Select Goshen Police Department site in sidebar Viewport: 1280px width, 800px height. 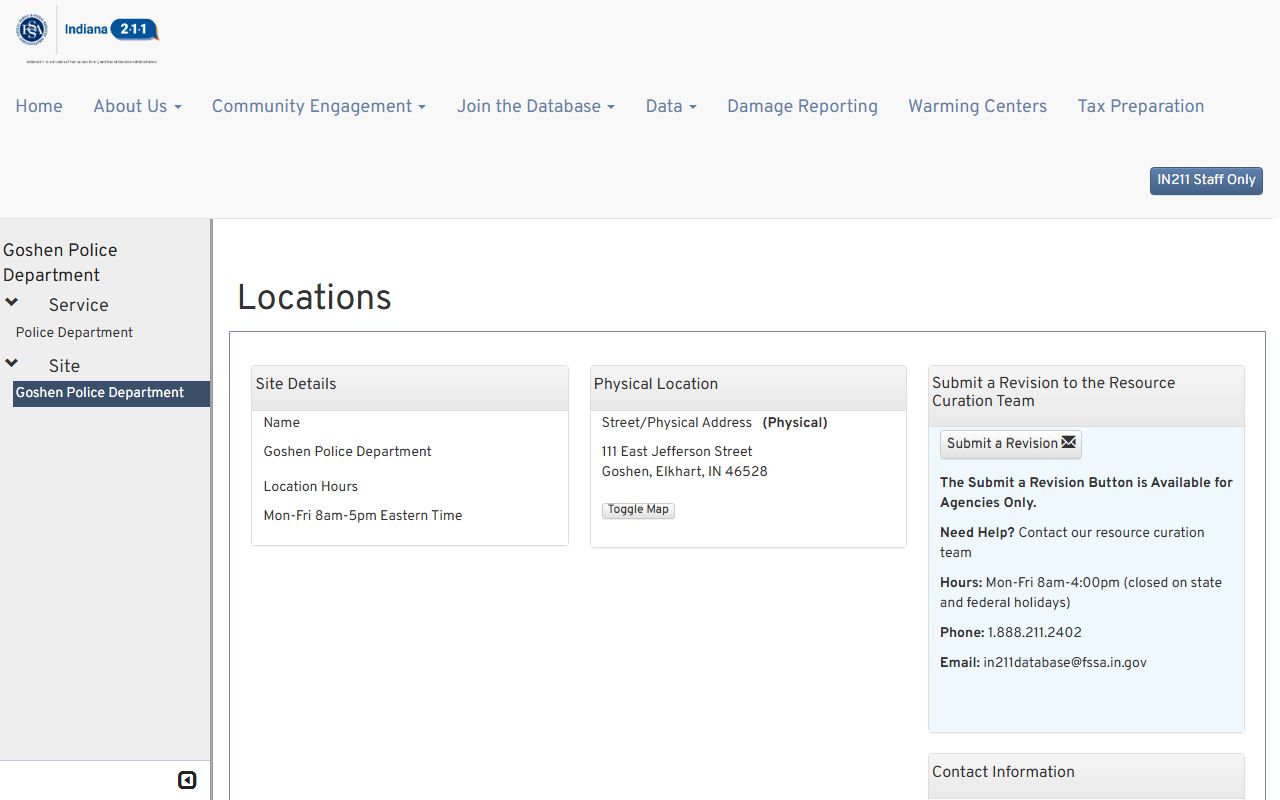111,393
